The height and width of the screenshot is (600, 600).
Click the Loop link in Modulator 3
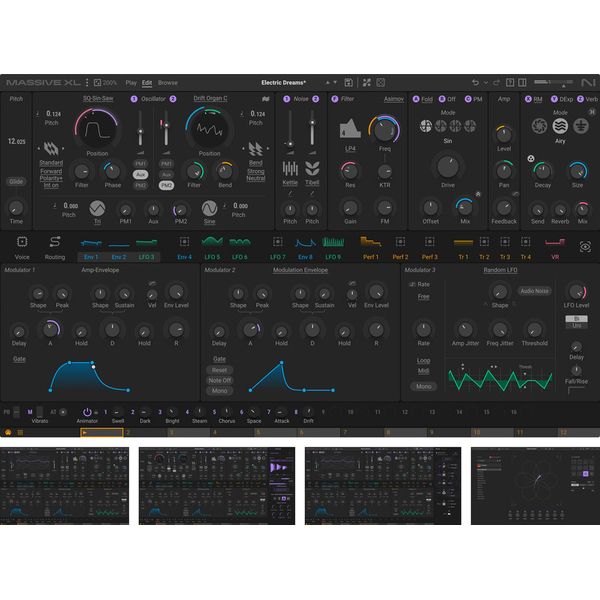424,360
